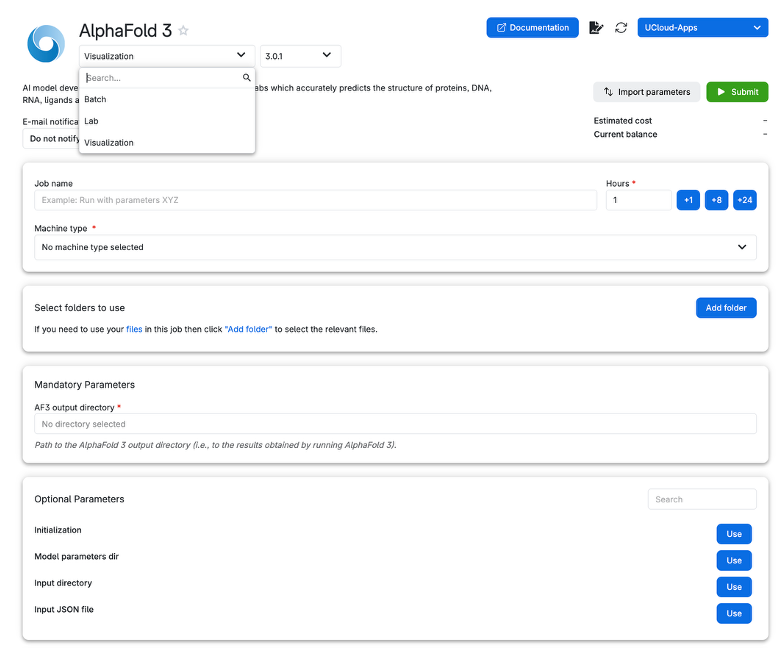Add 24 hours with +24 button
Screen dimensions: 782x648
745,200
